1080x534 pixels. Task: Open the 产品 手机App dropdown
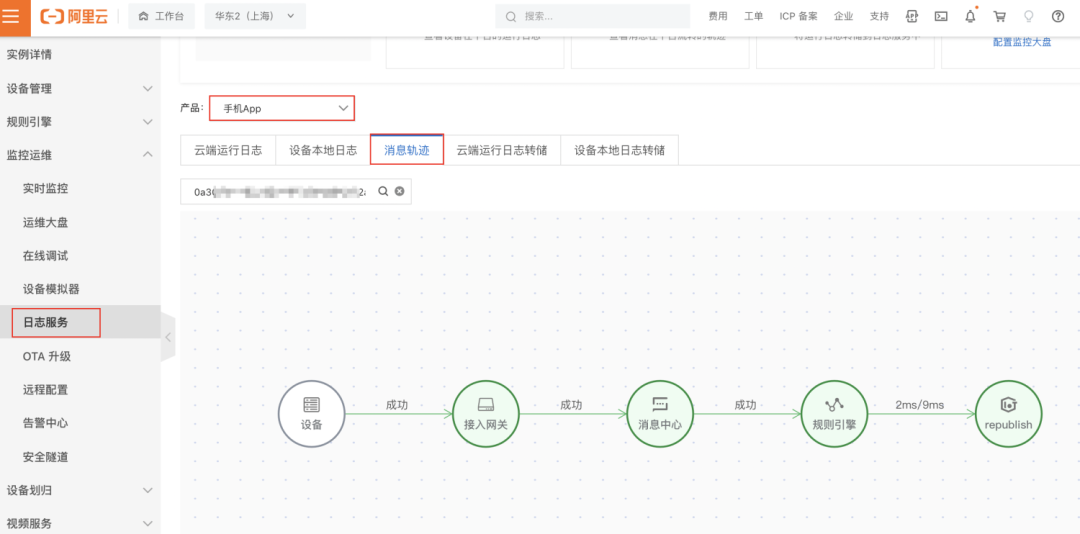tap(282, 108)
